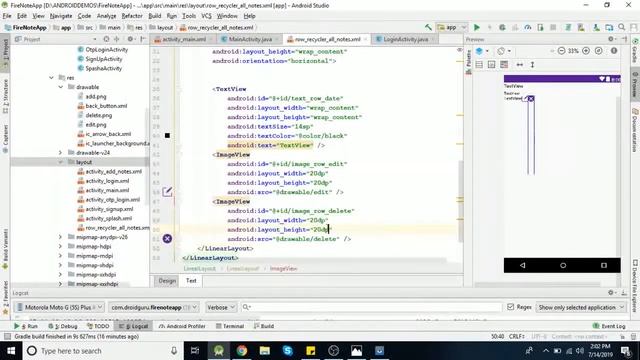Open Skype from taskbar

tap(287, 351)
